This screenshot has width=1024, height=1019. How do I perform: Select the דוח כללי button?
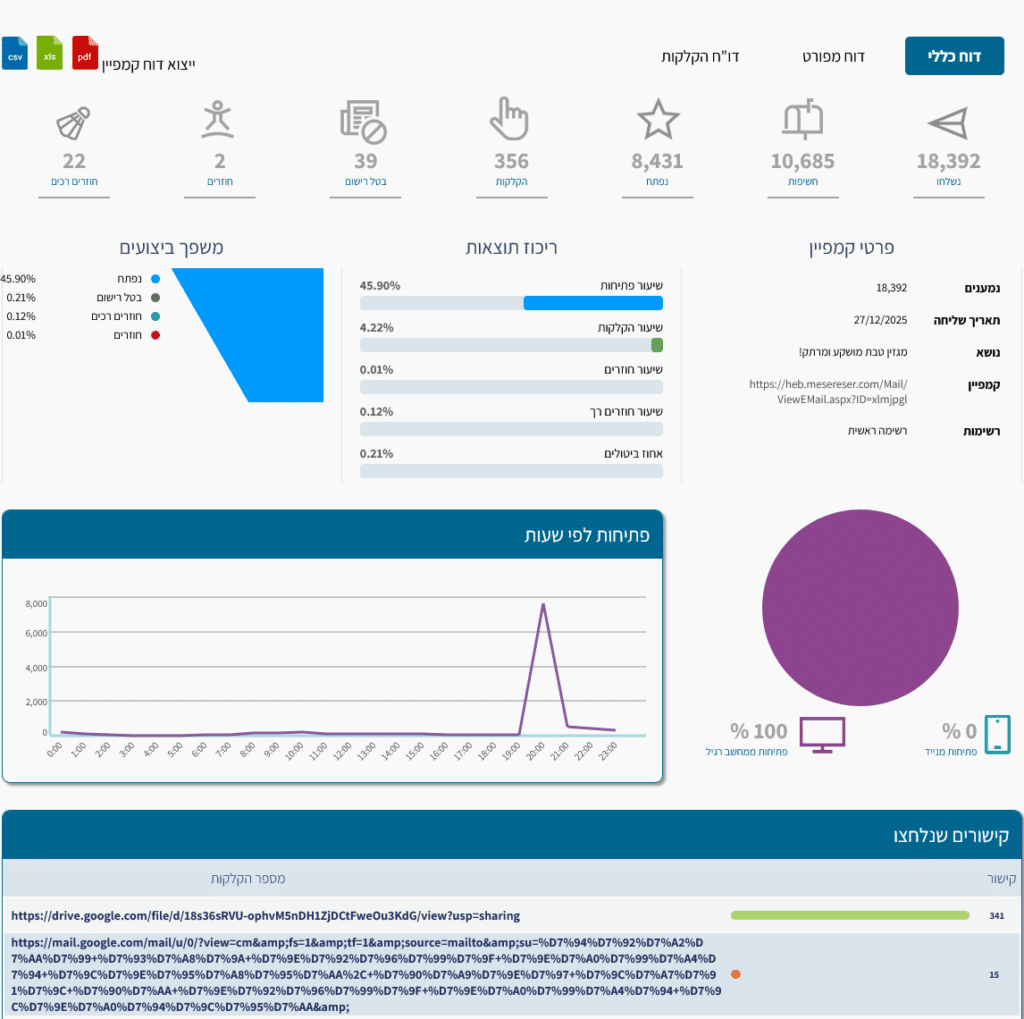[953, 56]
